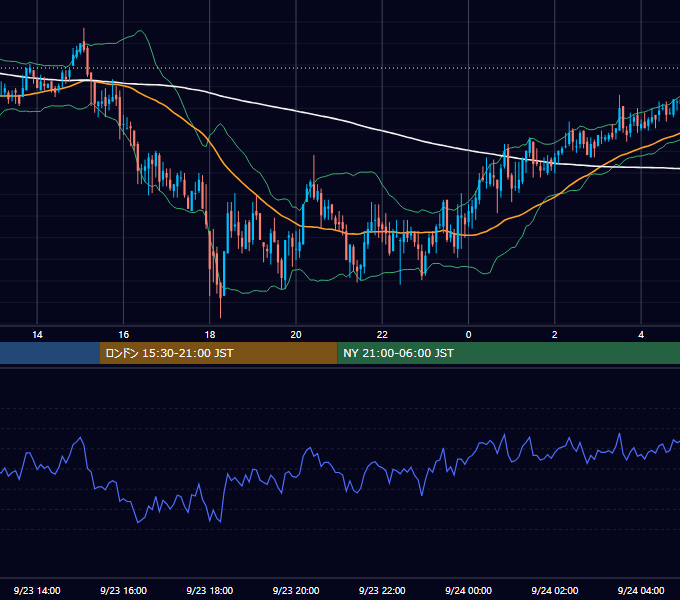Click the 2 hour axis label
The height and width of the screenshot is (600, 680).
coord(555,335)
